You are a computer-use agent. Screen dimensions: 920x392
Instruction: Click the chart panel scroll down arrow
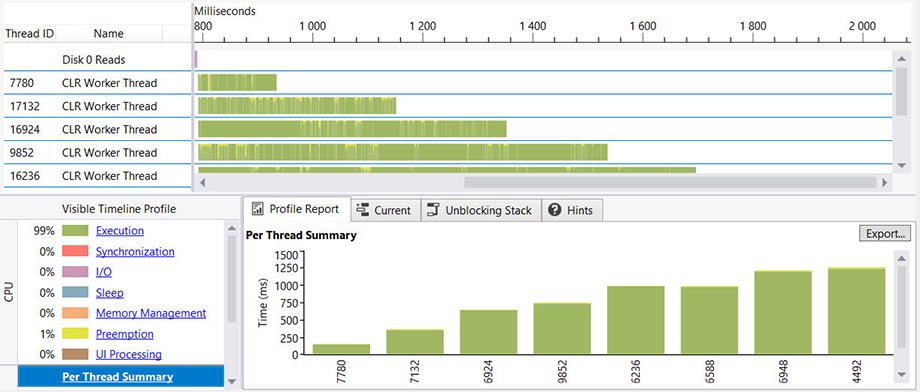click(x=902, y=374)
